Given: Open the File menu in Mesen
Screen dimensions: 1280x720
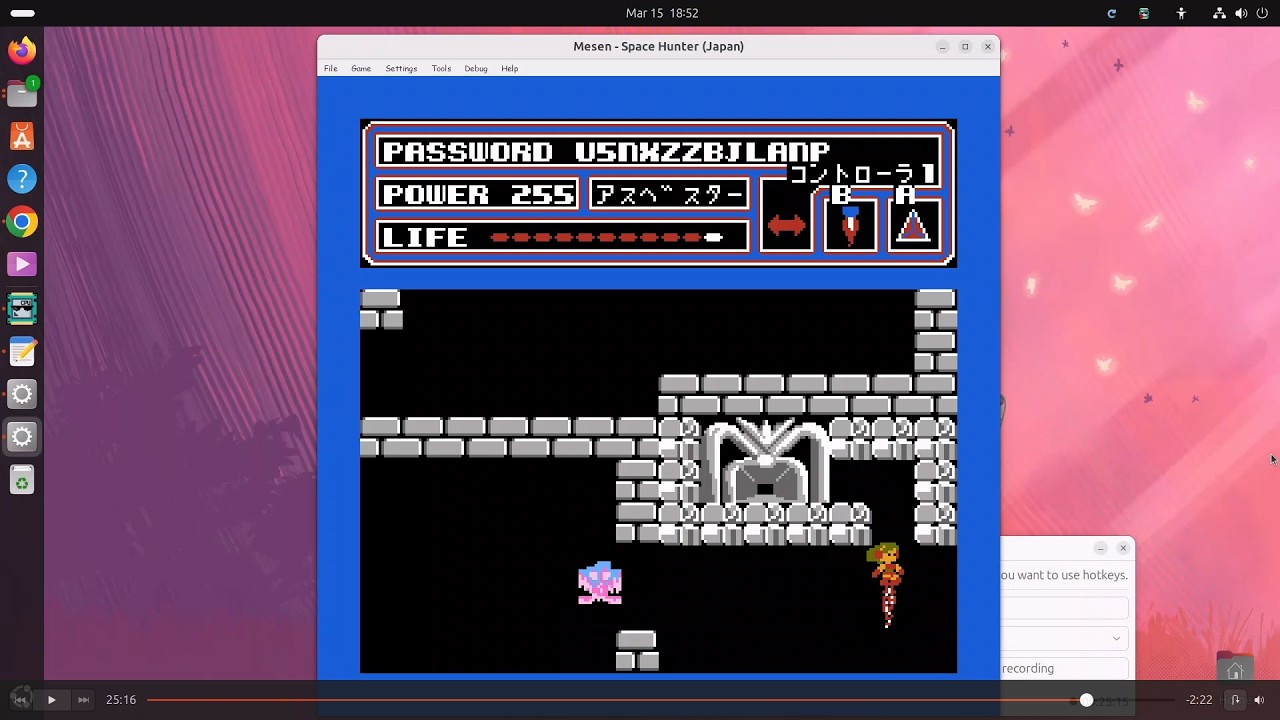Looking at the screenshot, I should click(x=330, y=68).
